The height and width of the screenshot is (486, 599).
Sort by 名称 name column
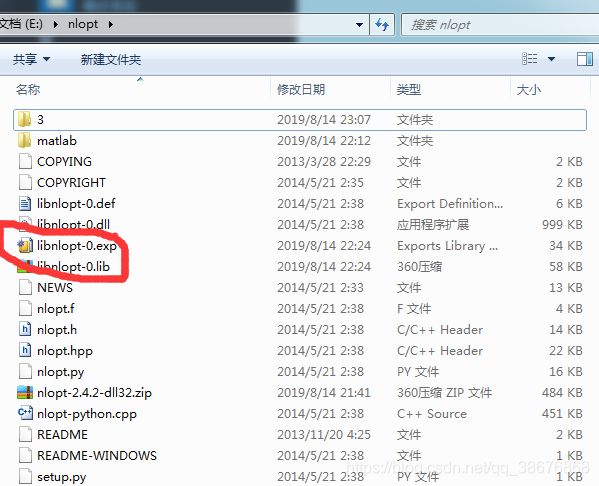(x=28, y=89)
